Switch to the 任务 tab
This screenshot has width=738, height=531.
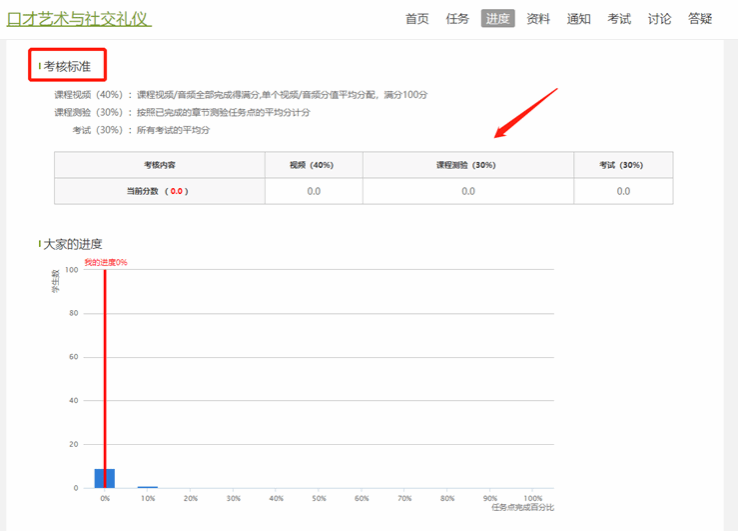tap(457, 18)
